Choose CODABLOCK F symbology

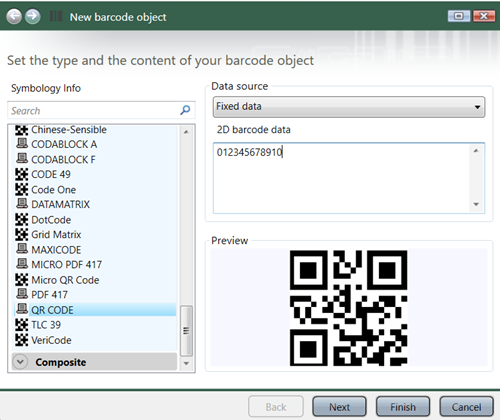coord(63,159)
